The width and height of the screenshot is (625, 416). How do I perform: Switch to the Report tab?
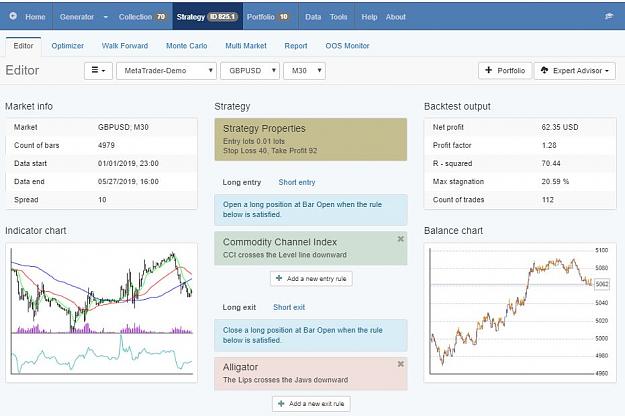(296, 46)
